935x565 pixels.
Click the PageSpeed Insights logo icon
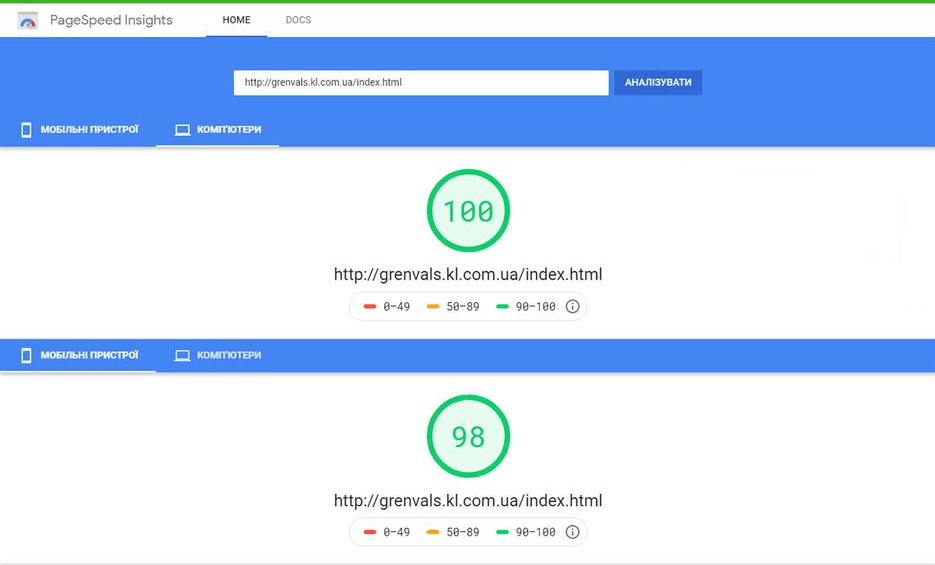pos(28,21)
